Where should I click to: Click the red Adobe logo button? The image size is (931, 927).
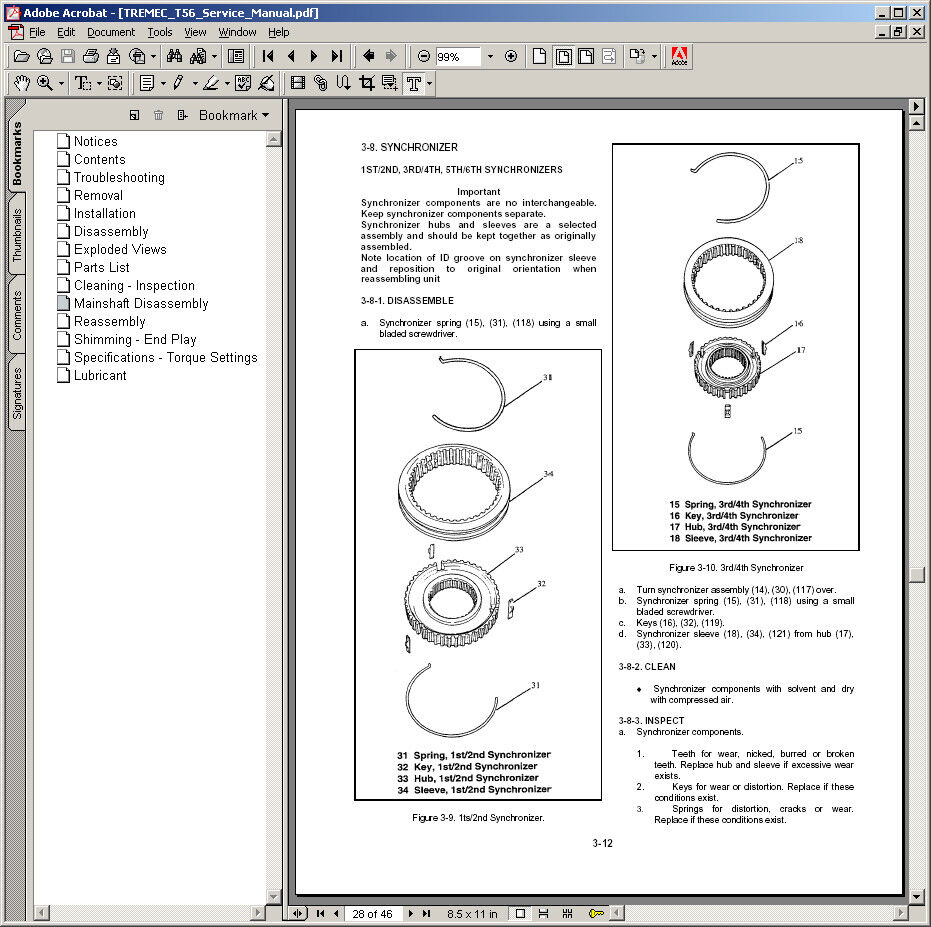point(679,56)
